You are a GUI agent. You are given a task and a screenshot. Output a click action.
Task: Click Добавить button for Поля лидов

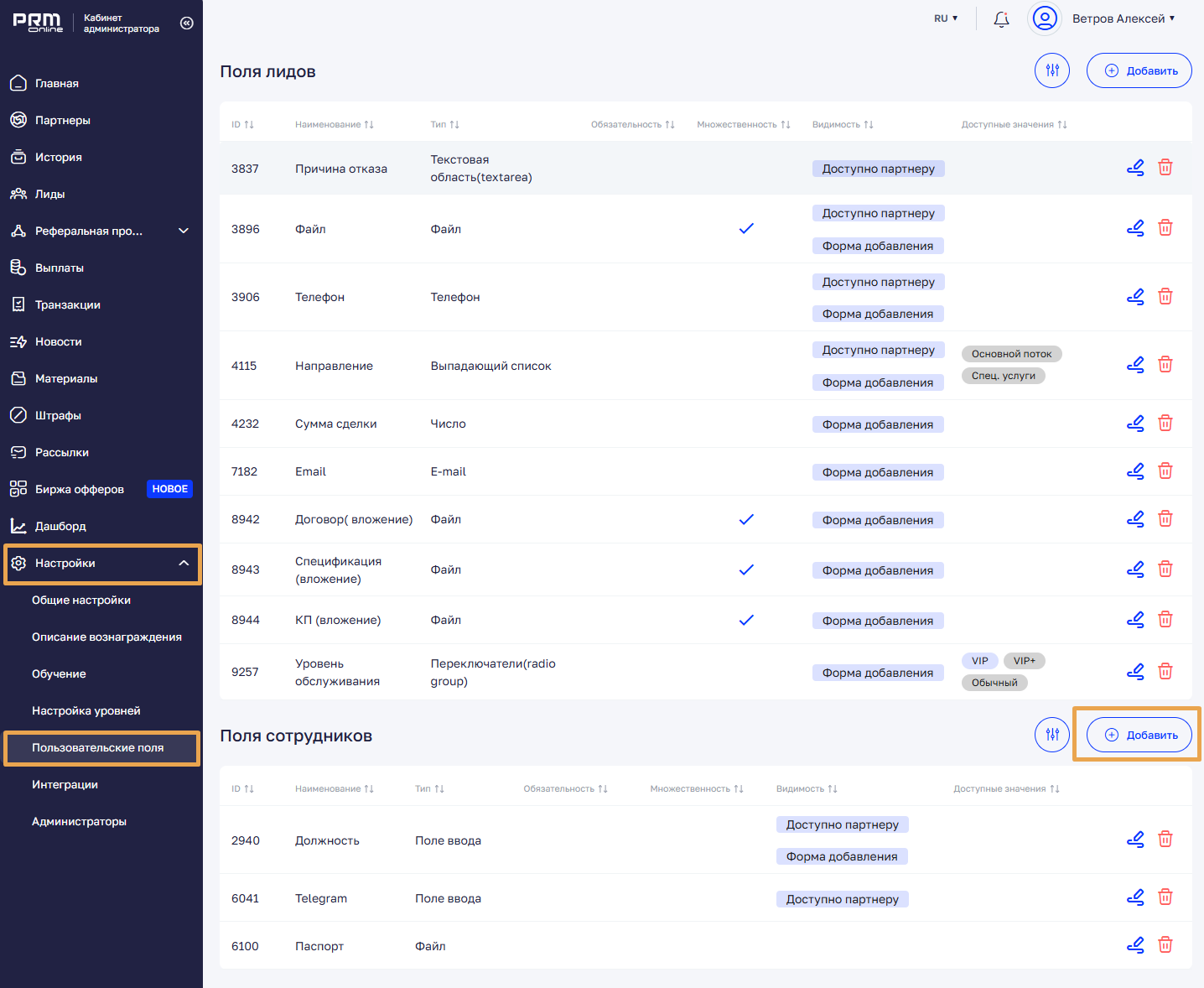click(x=1139, y=70)
